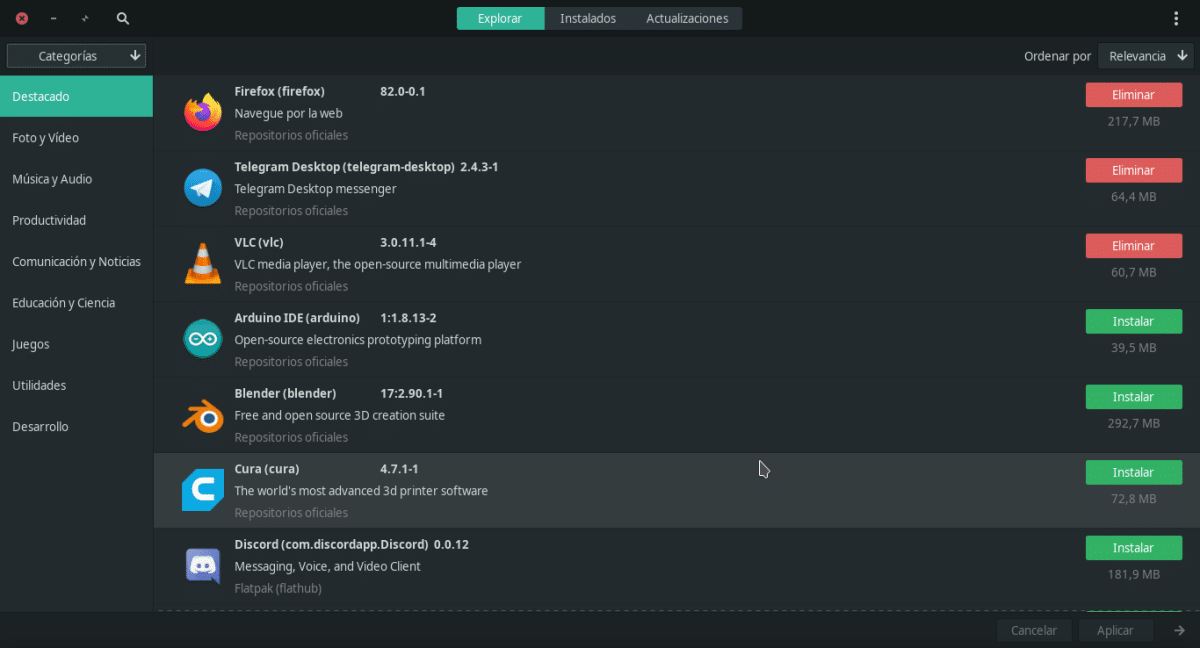Click the Telegram Desktop icon

[203, 188]
